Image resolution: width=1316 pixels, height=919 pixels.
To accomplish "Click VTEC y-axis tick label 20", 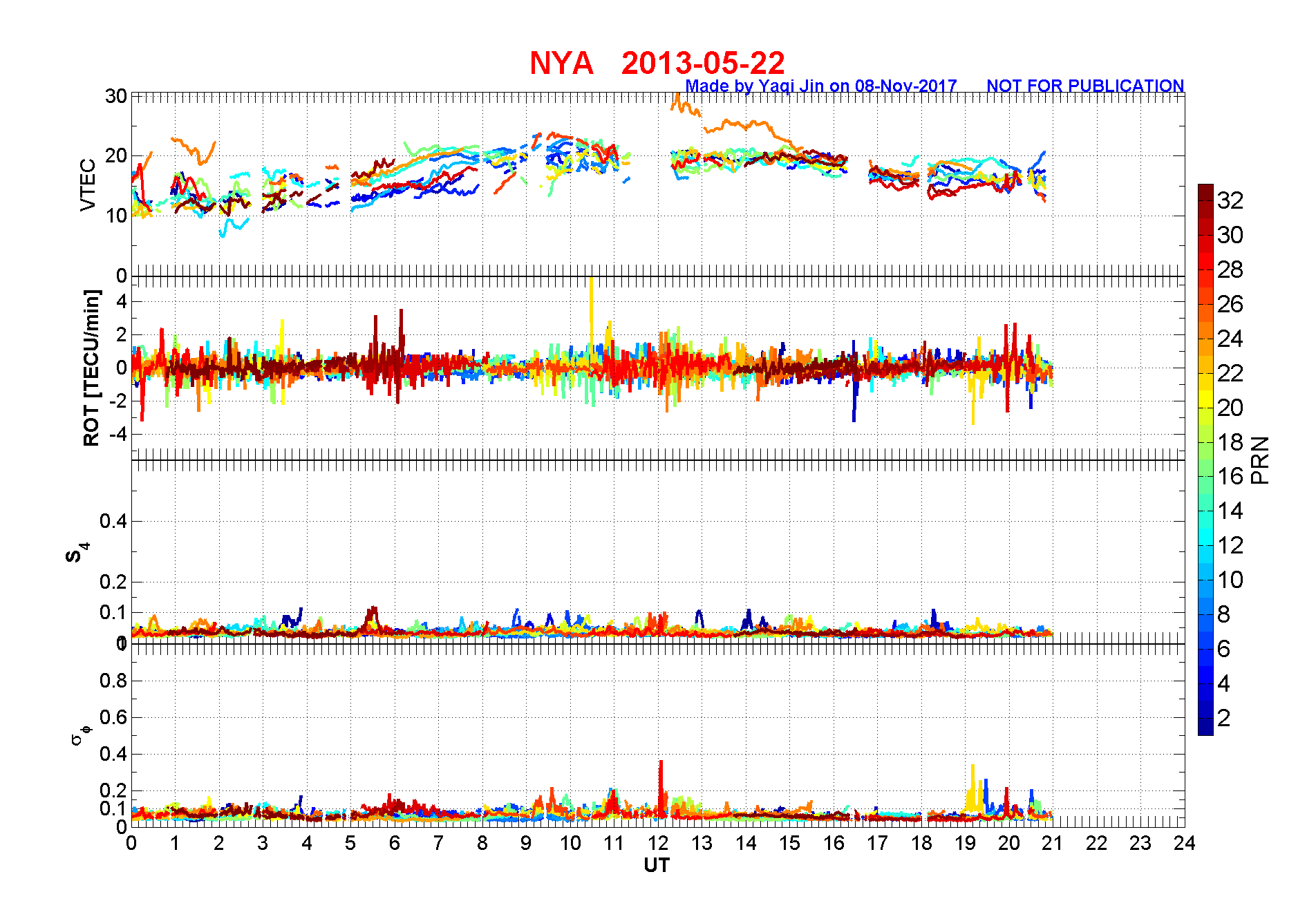I will 116,155.
